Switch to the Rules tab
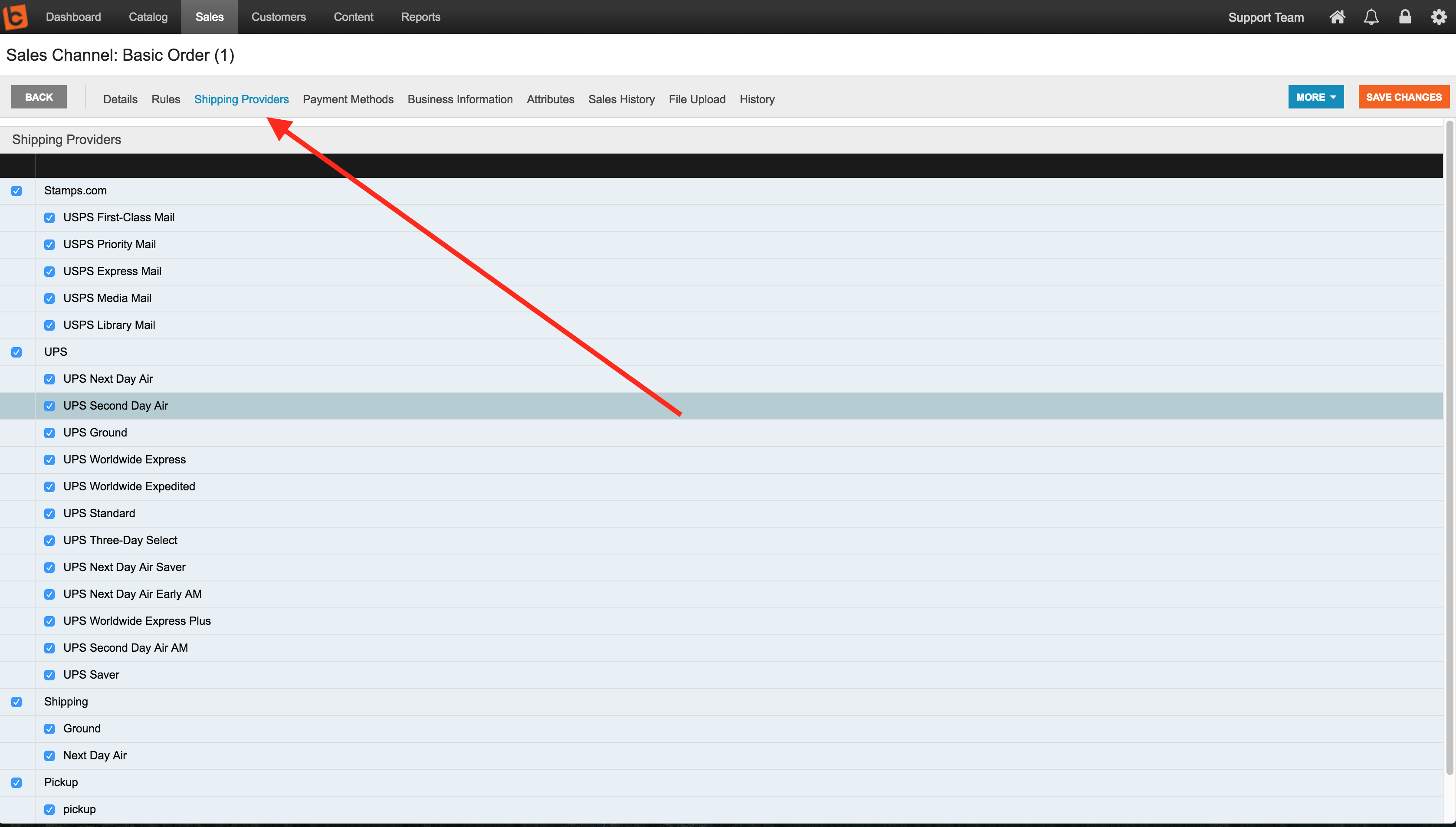The height and width of the screenshot is (827, 1456). pos(166,99)
